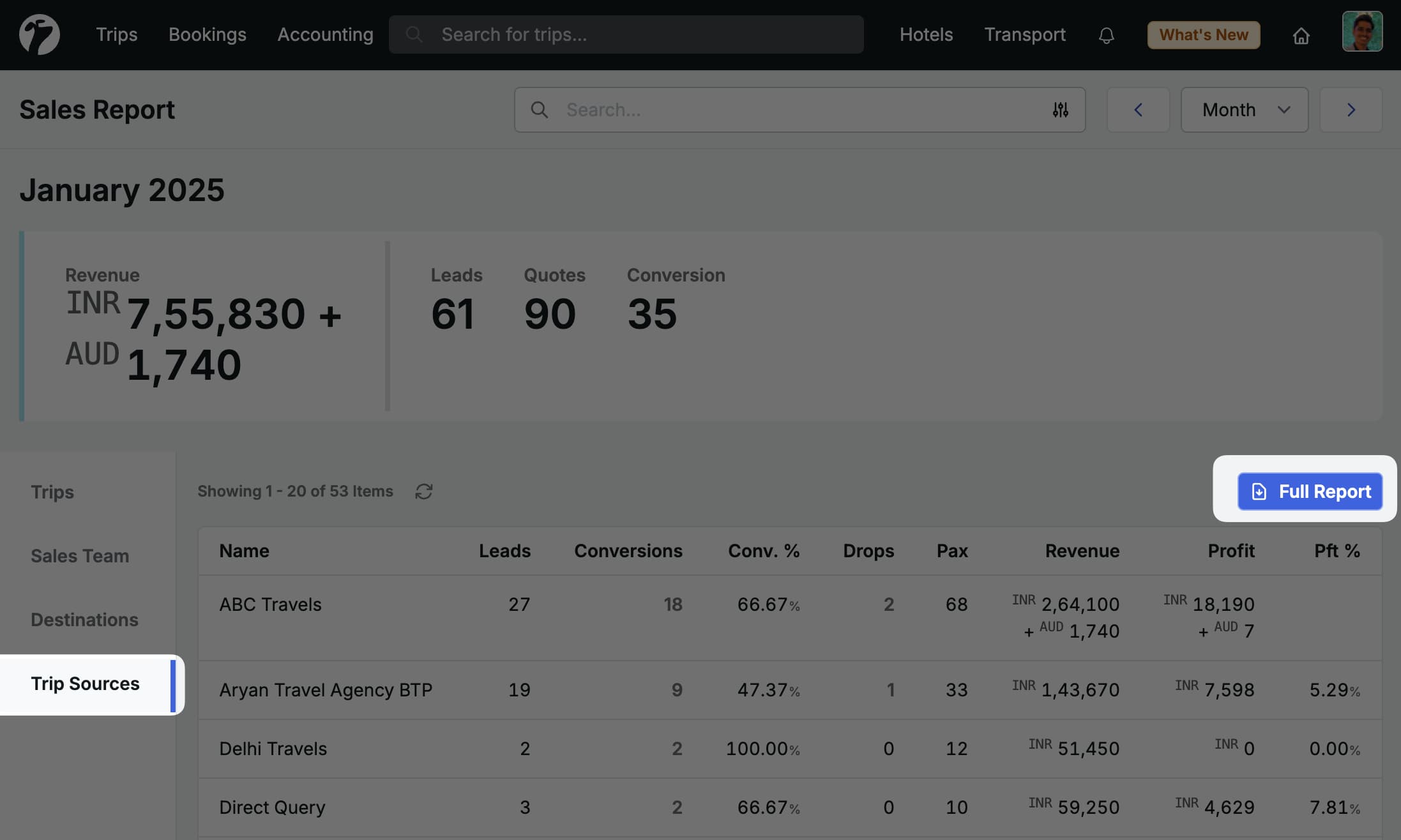Click the home icon in top bar
This screenshot has width=1401, height=840.
[x=1301, y=36]
